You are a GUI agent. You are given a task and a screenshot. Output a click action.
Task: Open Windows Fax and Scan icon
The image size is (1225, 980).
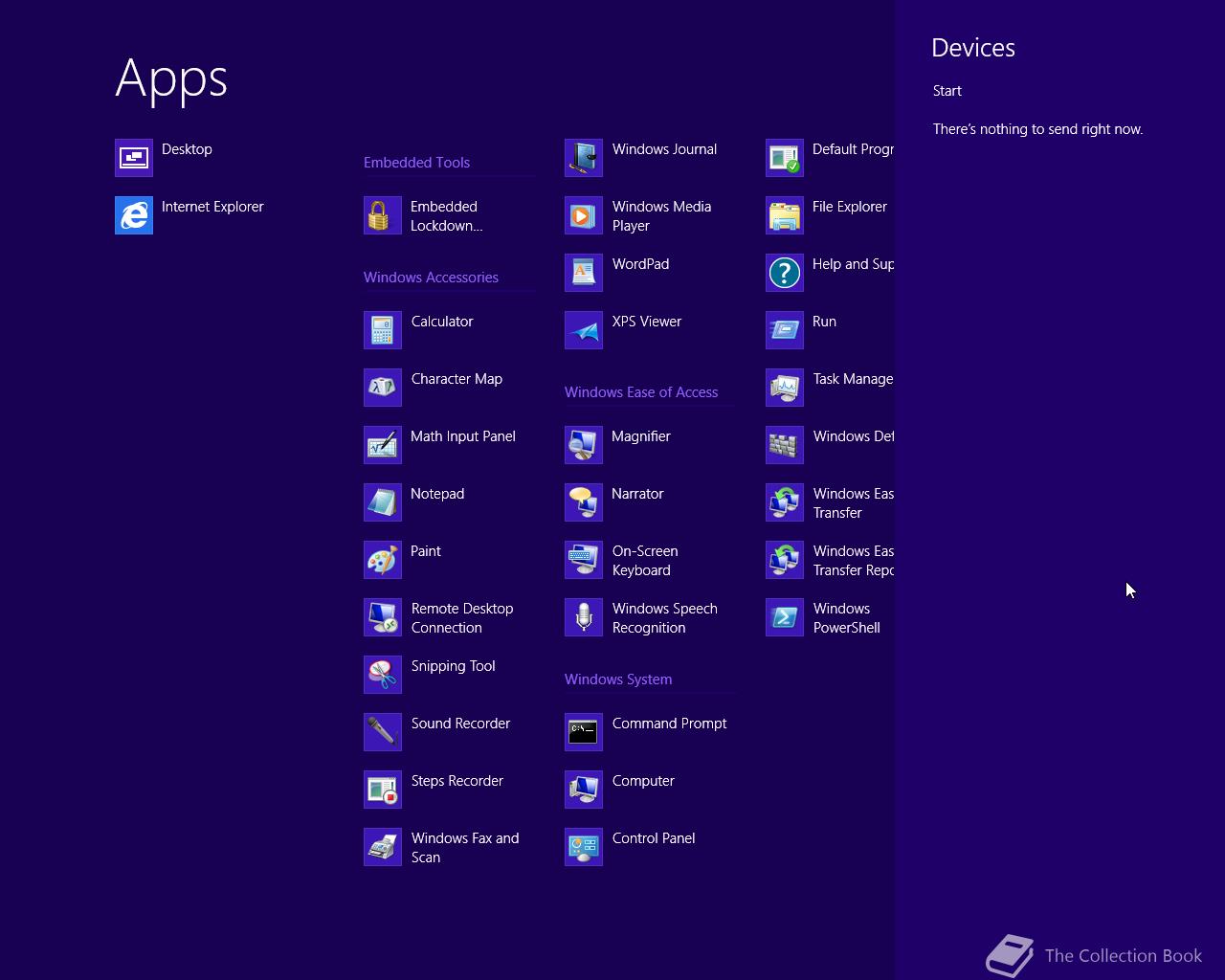point(383,847)
